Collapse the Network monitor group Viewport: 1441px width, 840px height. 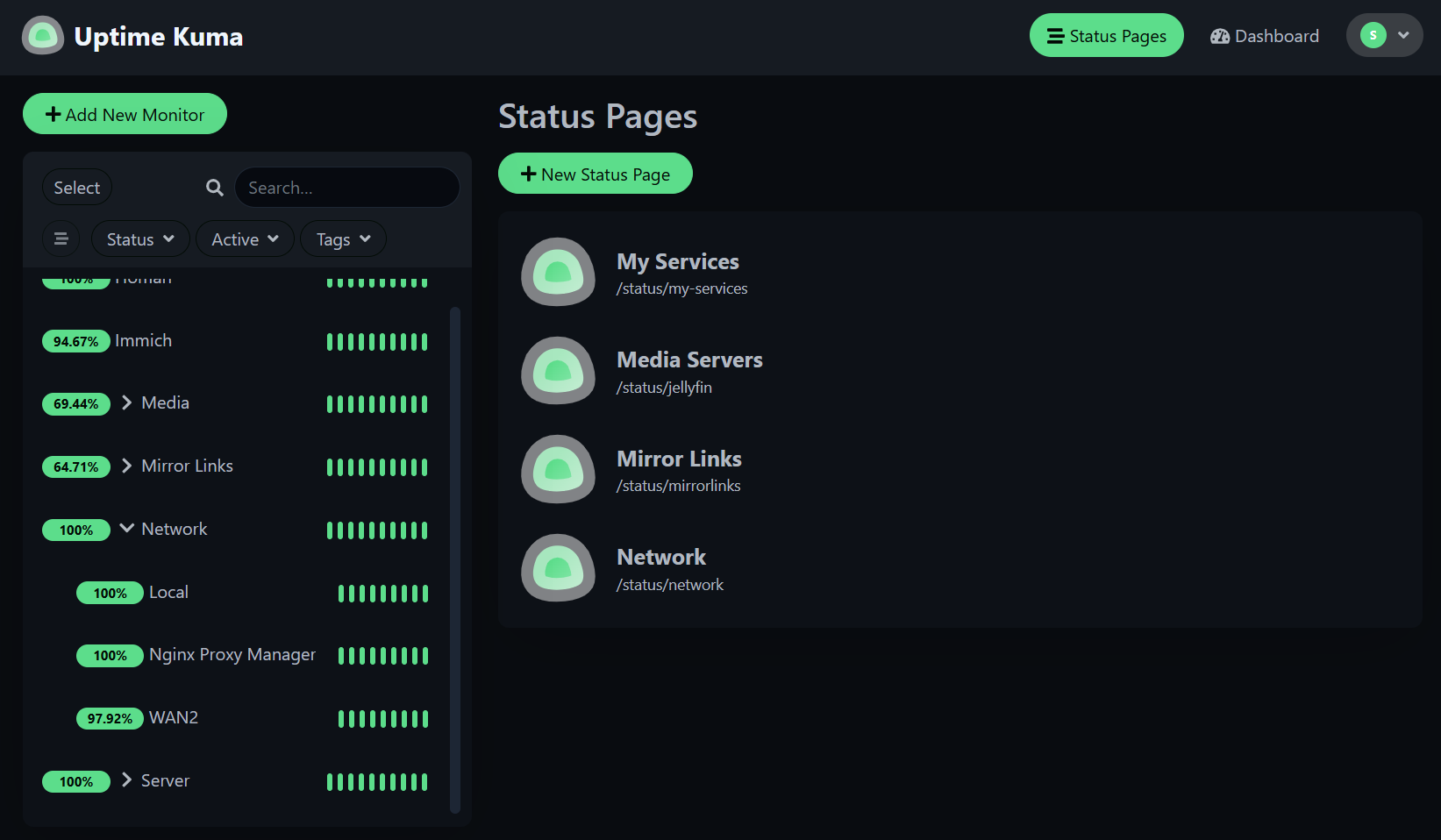pyautogui.click(x=127, y=528)
